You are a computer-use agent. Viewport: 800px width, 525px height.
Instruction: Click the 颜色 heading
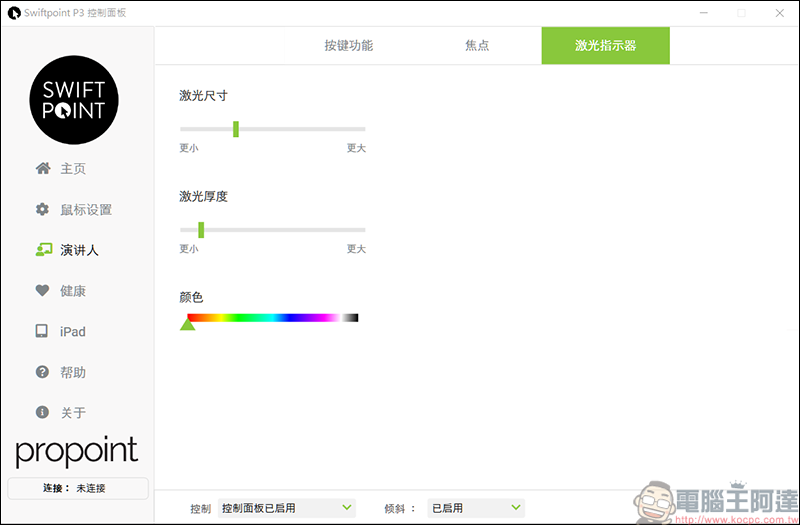click(191, 297)
